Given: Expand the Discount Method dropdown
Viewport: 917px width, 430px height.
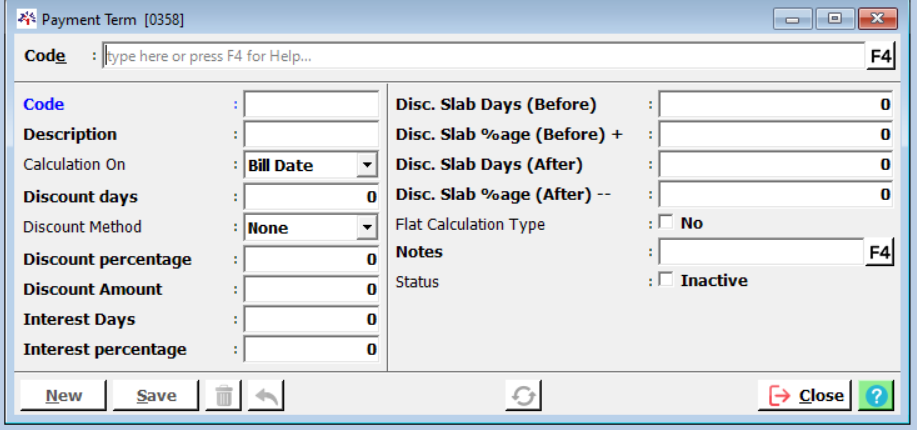Looking at the screenshot, I should (367, 228).
